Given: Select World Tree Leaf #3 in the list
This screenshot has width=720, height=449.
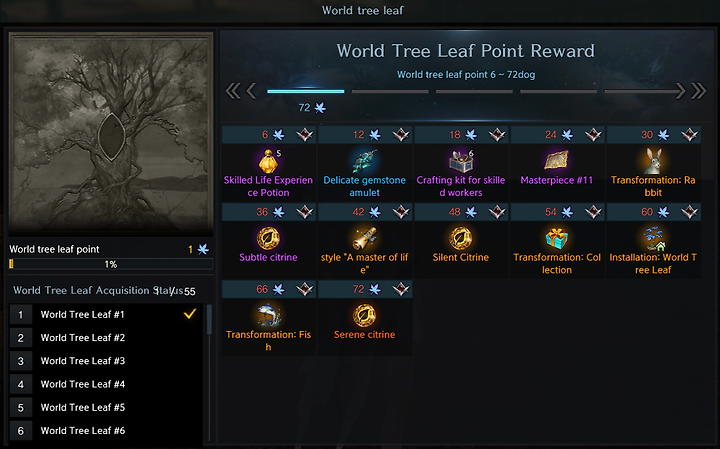Looking at the screenshot, I should coord(106,361).
